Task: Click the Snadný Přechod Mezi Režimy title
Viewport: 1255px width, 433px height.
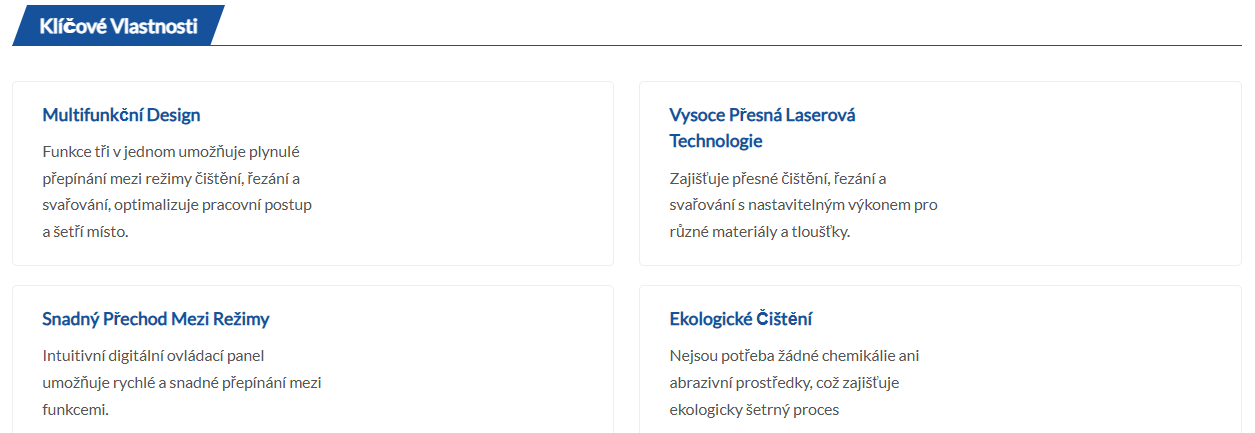Action: click(155, 319)
